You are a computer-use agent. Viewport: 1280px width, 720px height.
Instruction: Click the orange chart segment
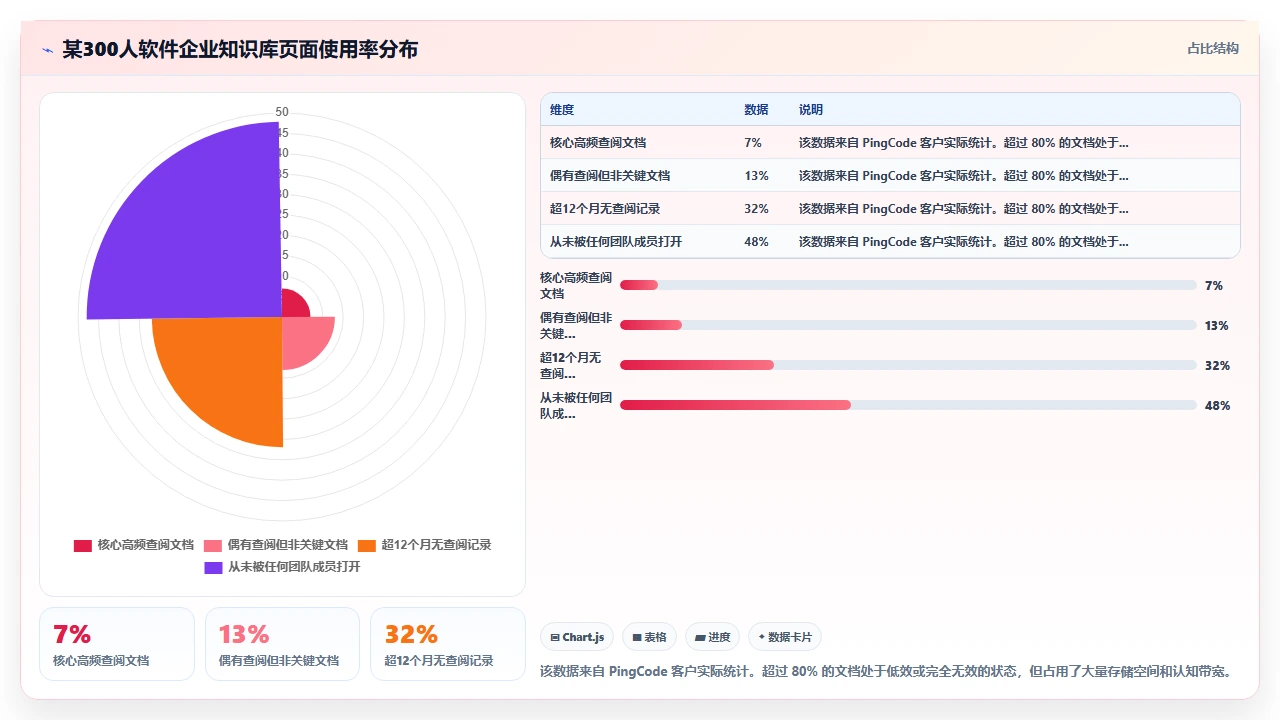coord(230,370)
